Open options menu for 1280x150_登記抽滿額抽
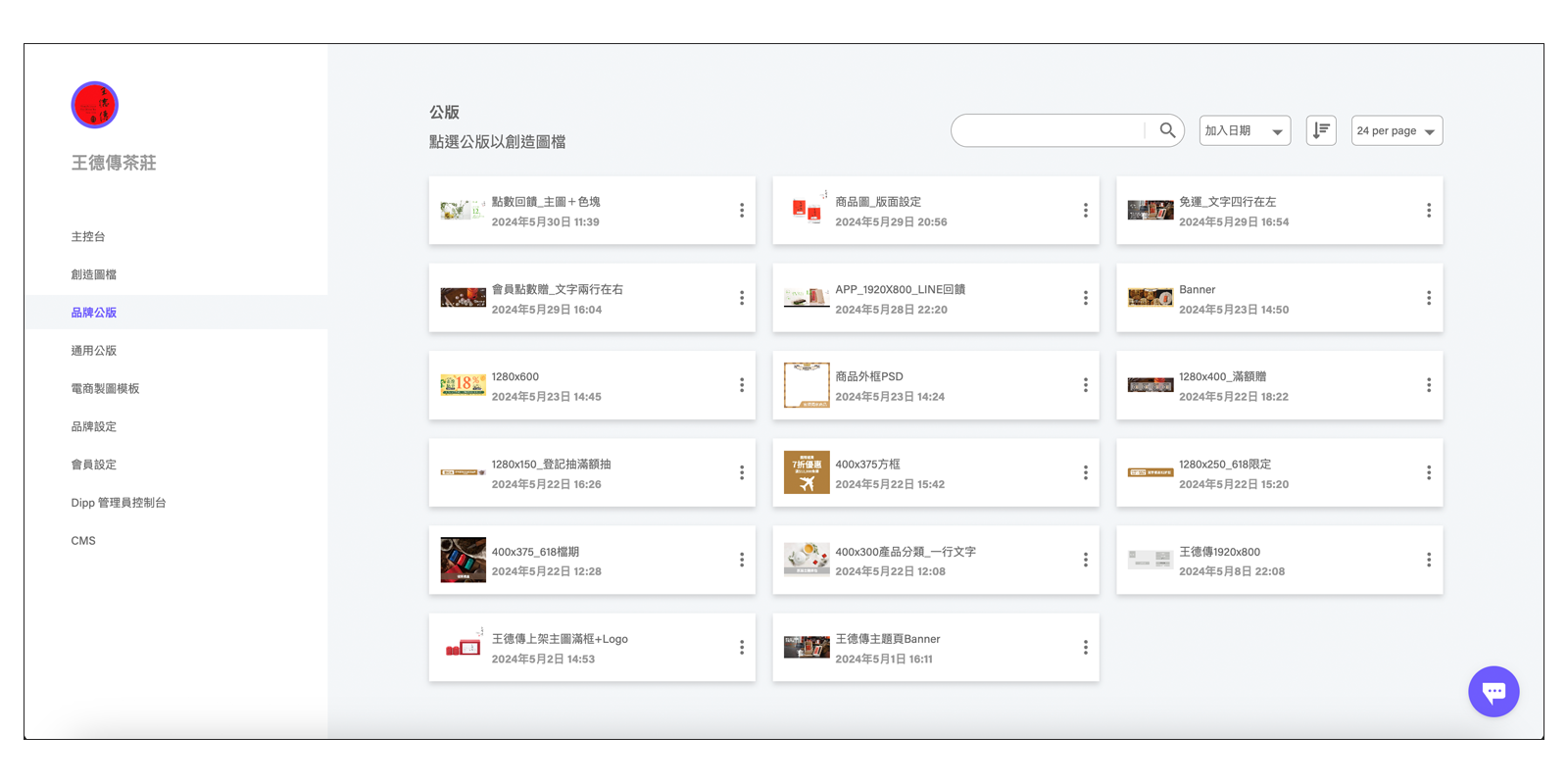Viewport: 1568px width, 784px height. tap(742, 472)
